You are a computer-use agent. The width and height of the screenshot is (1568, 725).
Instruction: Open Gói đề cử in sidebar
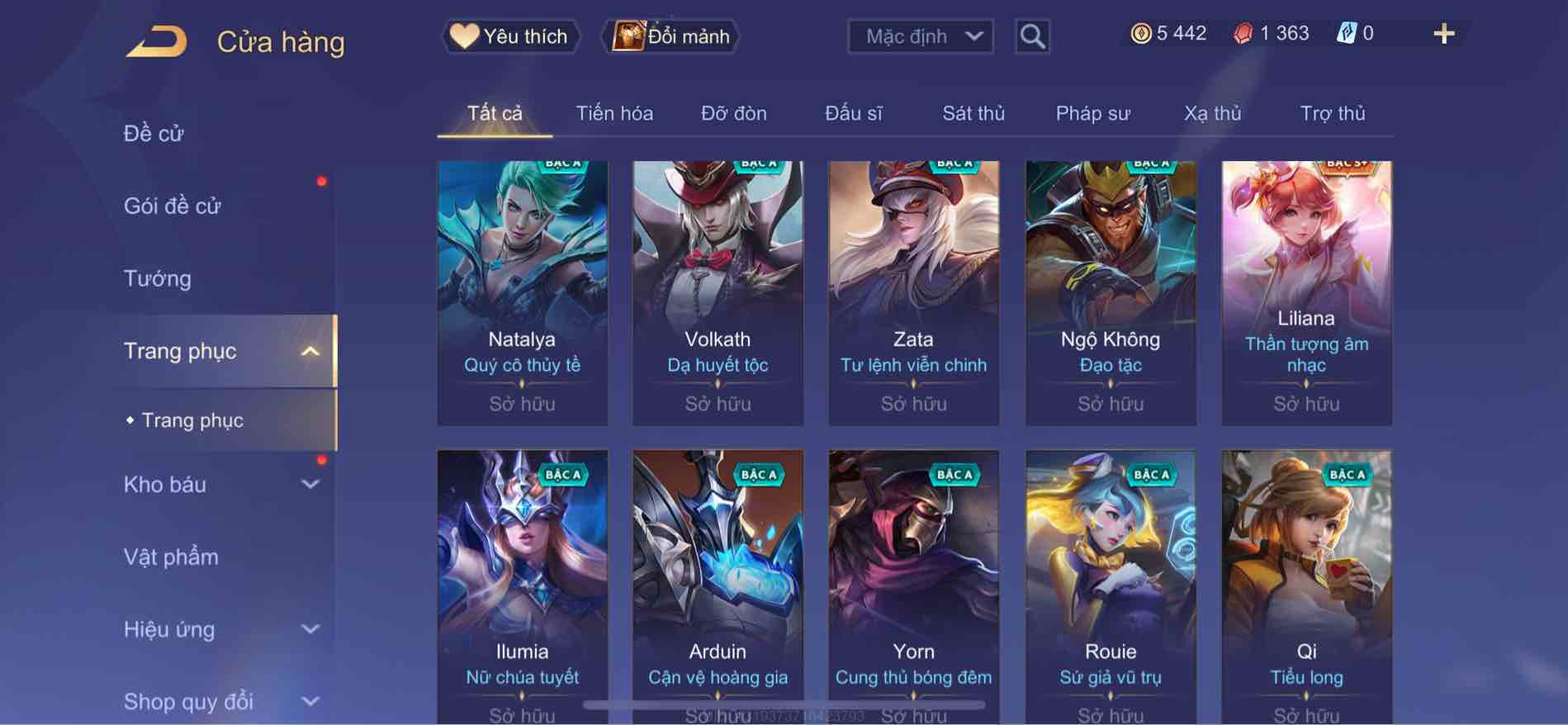(x=172, y=206)
